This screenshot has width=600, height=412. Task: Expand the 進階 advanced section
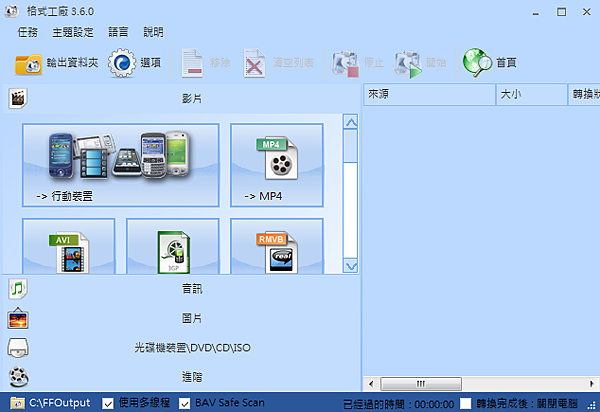pyautogui.click(x=181, y=377)
